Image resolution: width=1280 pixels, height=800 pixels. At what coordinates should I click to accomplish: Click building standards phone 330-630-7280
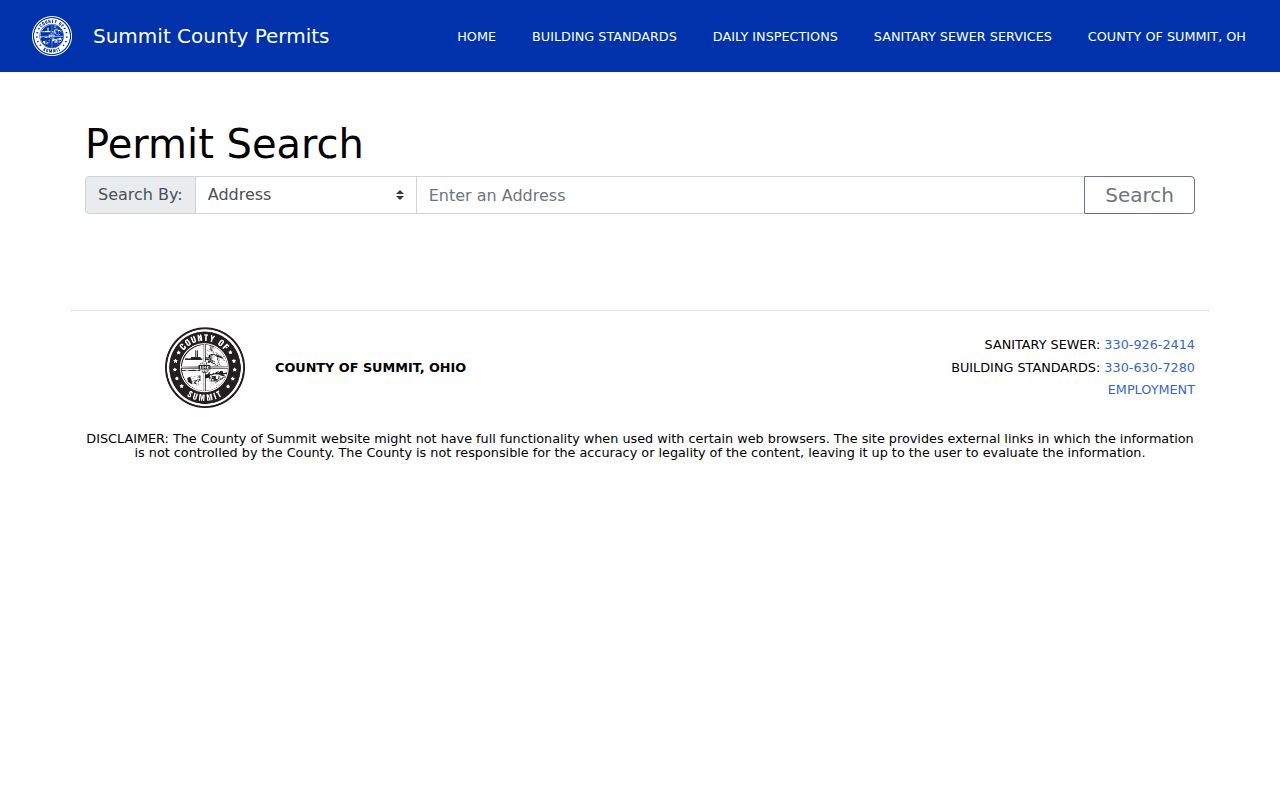pos(1149,368)
